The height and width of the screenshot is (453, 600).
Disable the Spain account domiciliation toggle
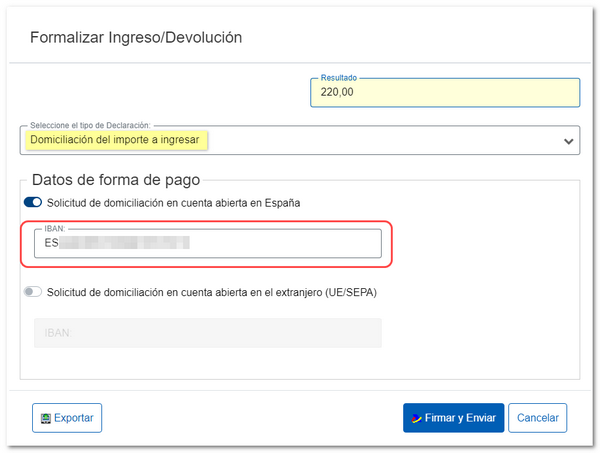coord(32,203)
